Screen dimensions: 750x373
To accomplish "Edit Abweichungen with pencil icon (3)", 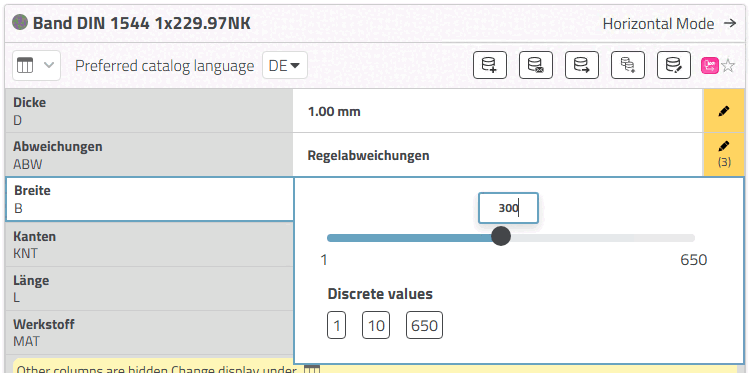I will click(x=724, y=154).
